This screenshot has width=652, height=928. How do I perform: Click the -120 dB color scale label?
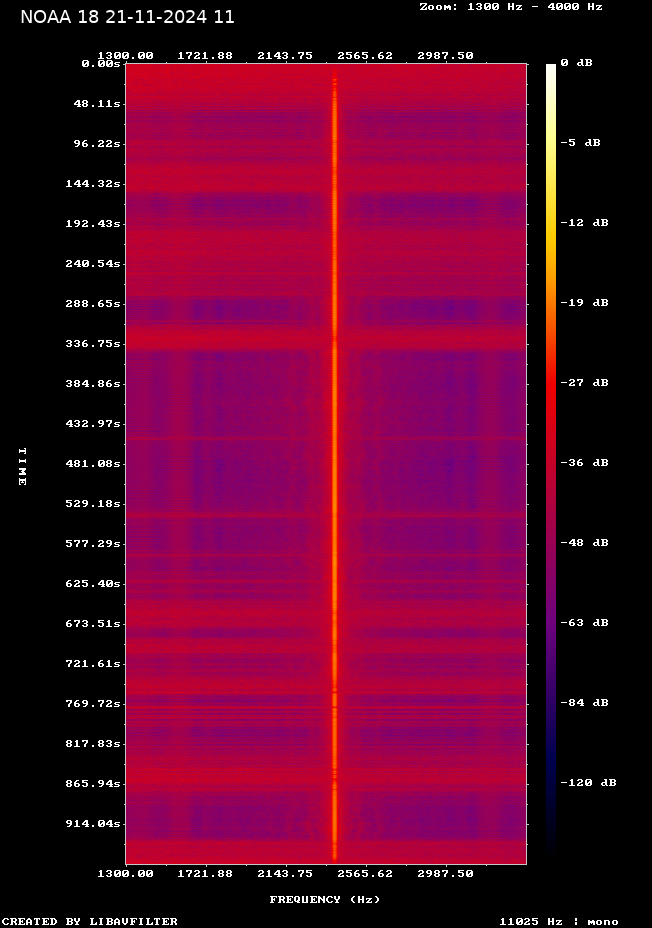click(588, 783)
